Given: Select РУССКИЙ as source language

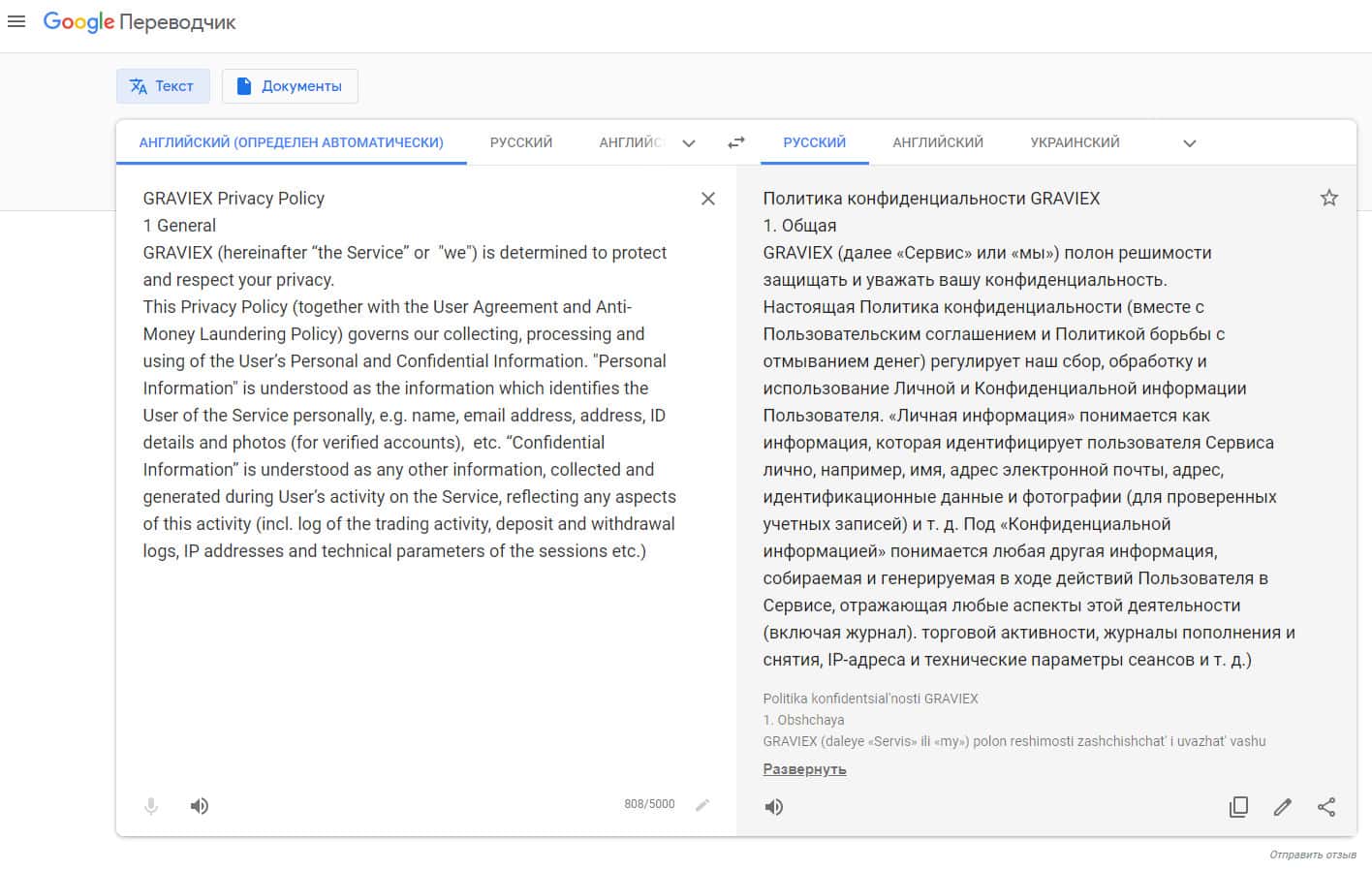Looking at the screenshot, I should [521, 142].
